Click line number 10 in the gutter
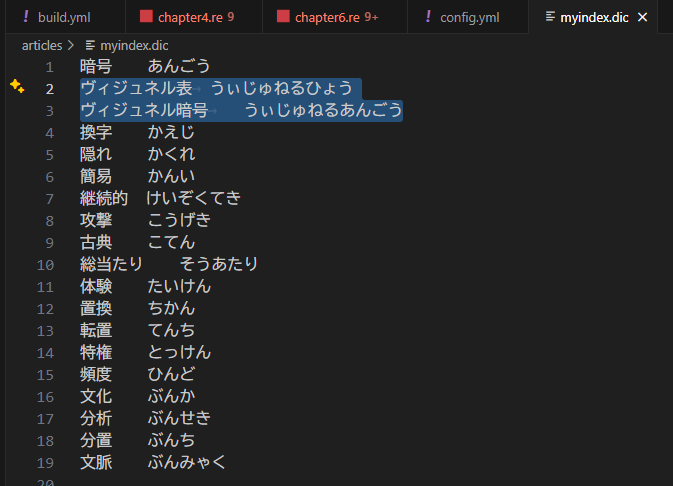 pos(45,264)
